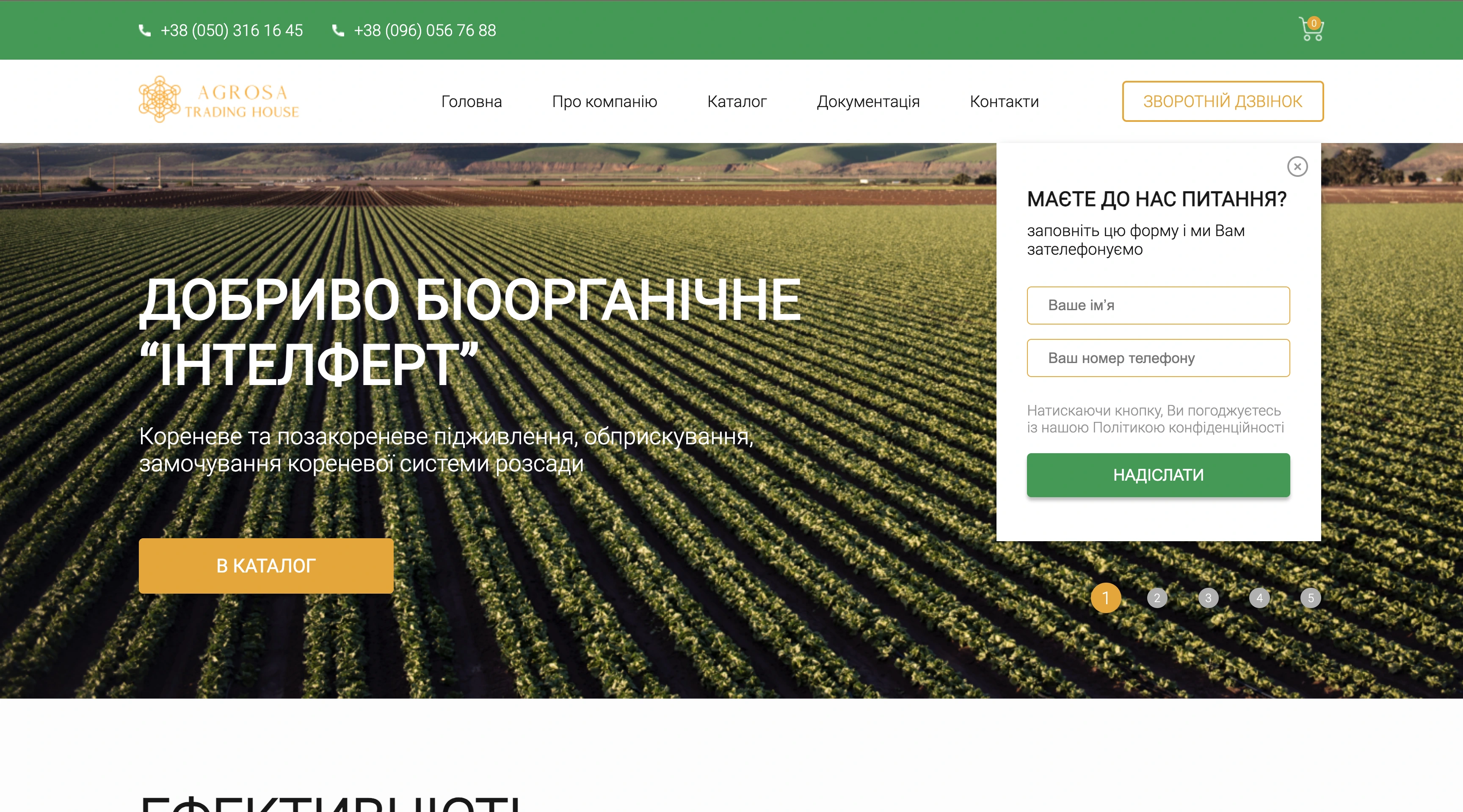Submit form with НАДІСЛАТИ button
Viewport: 1463px width, 812px height.
(1158, 475)
